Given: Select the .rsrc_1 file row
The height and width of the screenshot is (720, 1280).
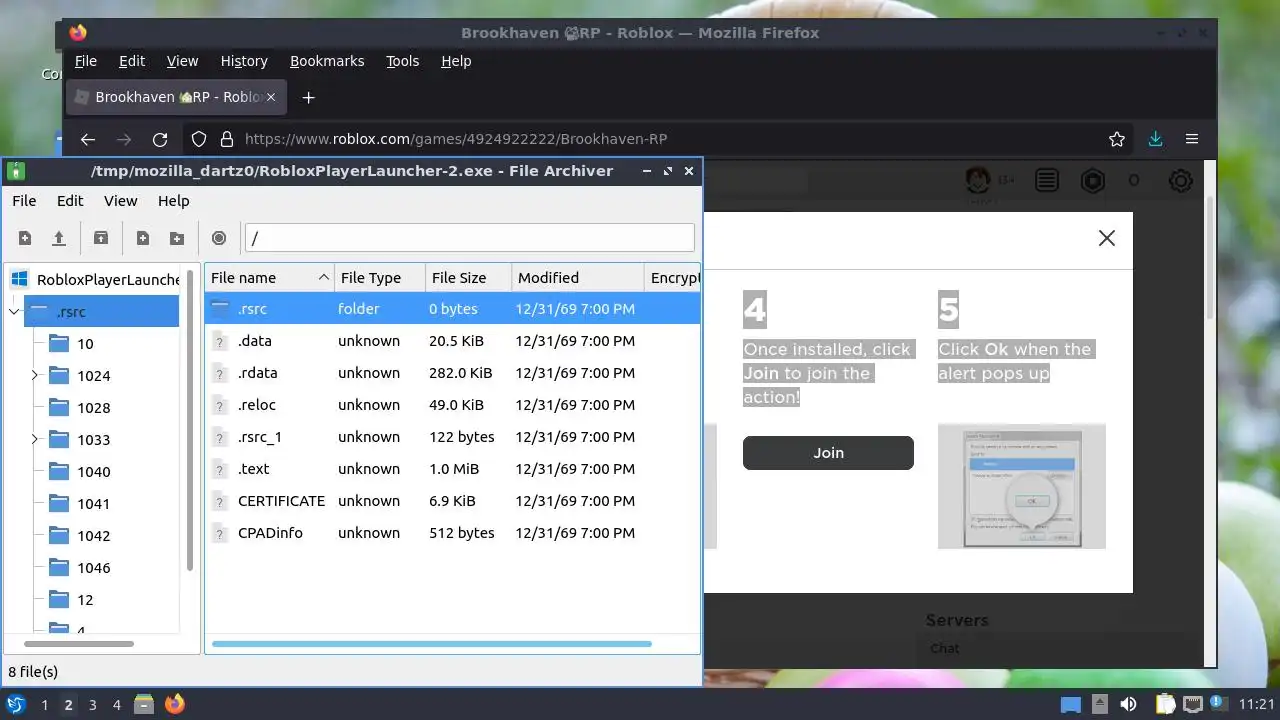Looking at the screenshot, I should coord(452,437).
